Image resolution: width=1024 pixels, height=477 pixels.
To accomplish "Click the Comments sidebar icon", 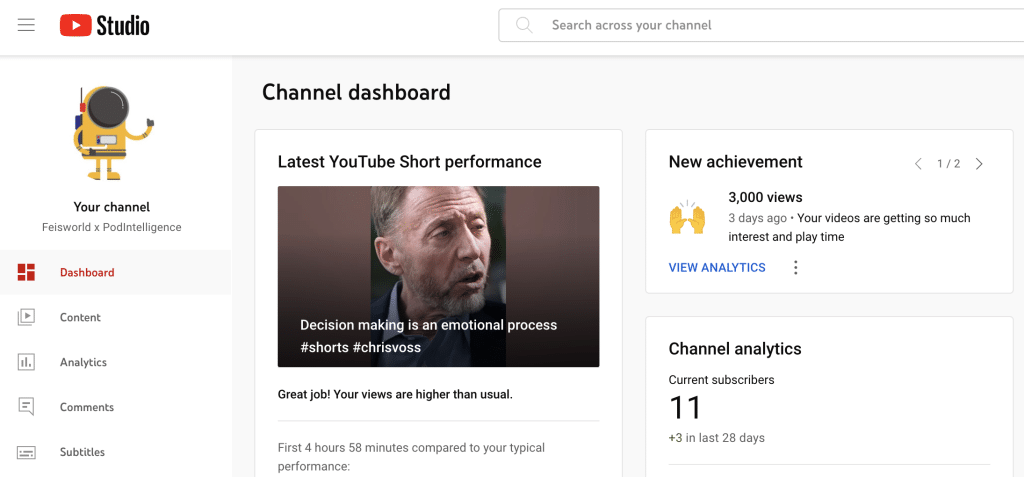I will [x=26, y=407].
